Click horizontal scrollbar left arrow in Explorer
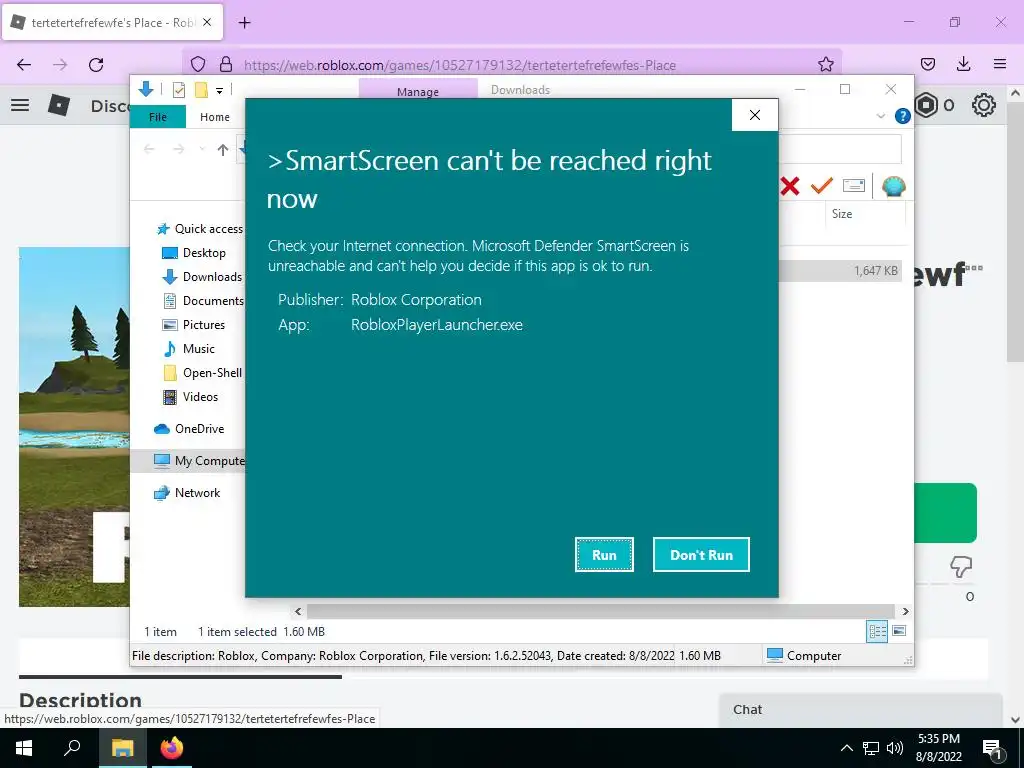This screenshot has height=768, width=1024. point(298,611)
